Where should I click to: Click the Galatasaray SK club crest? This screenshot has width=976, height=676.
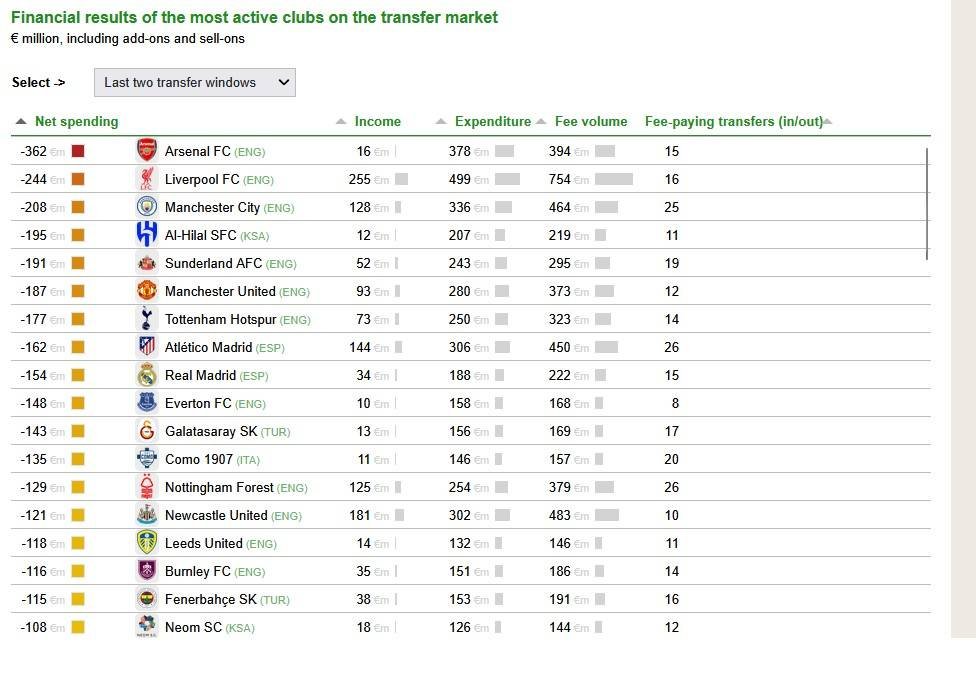click(x=147, y=431)
